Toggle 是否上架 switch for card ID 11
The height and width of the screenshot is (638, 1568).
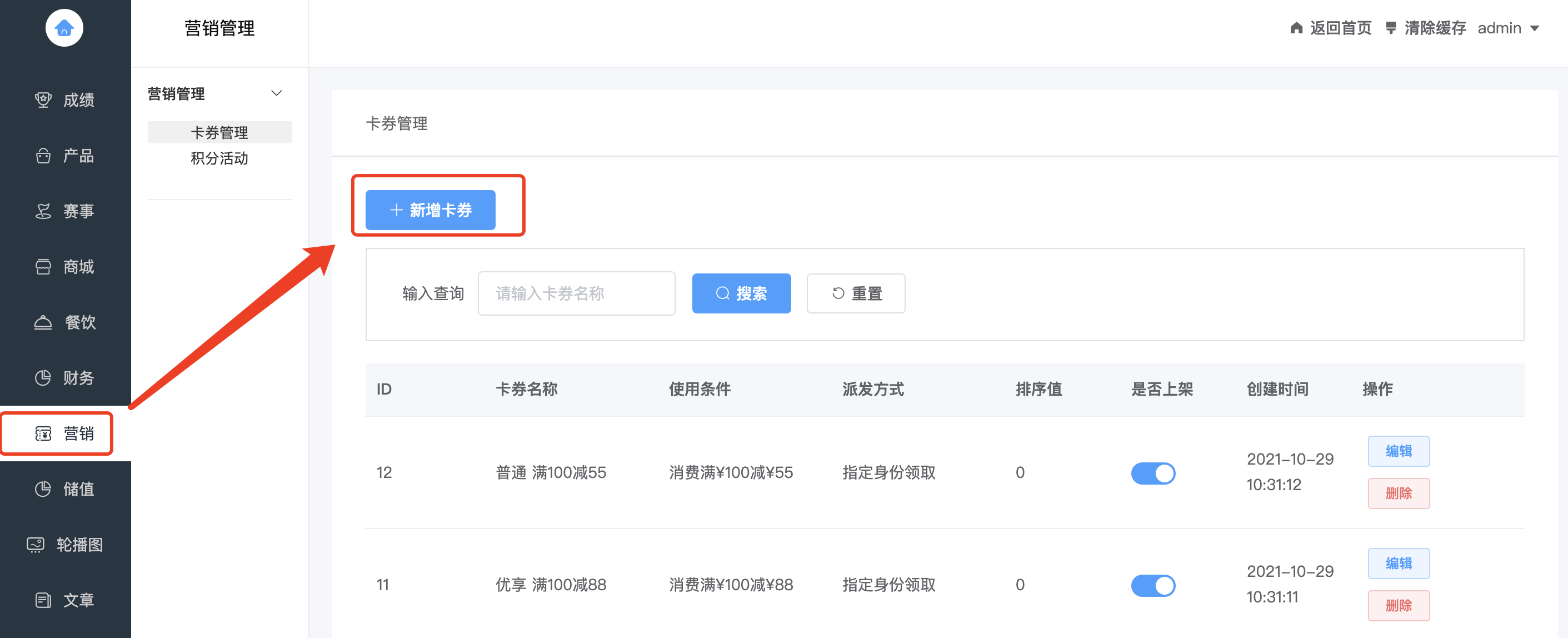[x=1153, y=586]
